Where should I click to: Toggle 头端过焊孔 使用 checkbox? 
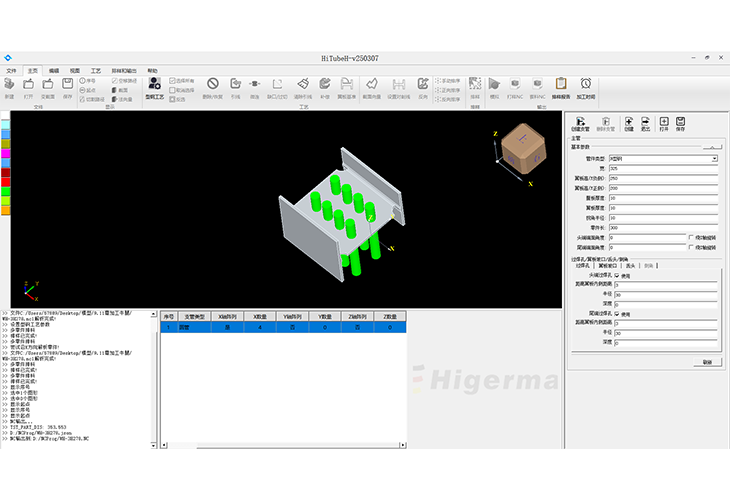click(616, 275)
